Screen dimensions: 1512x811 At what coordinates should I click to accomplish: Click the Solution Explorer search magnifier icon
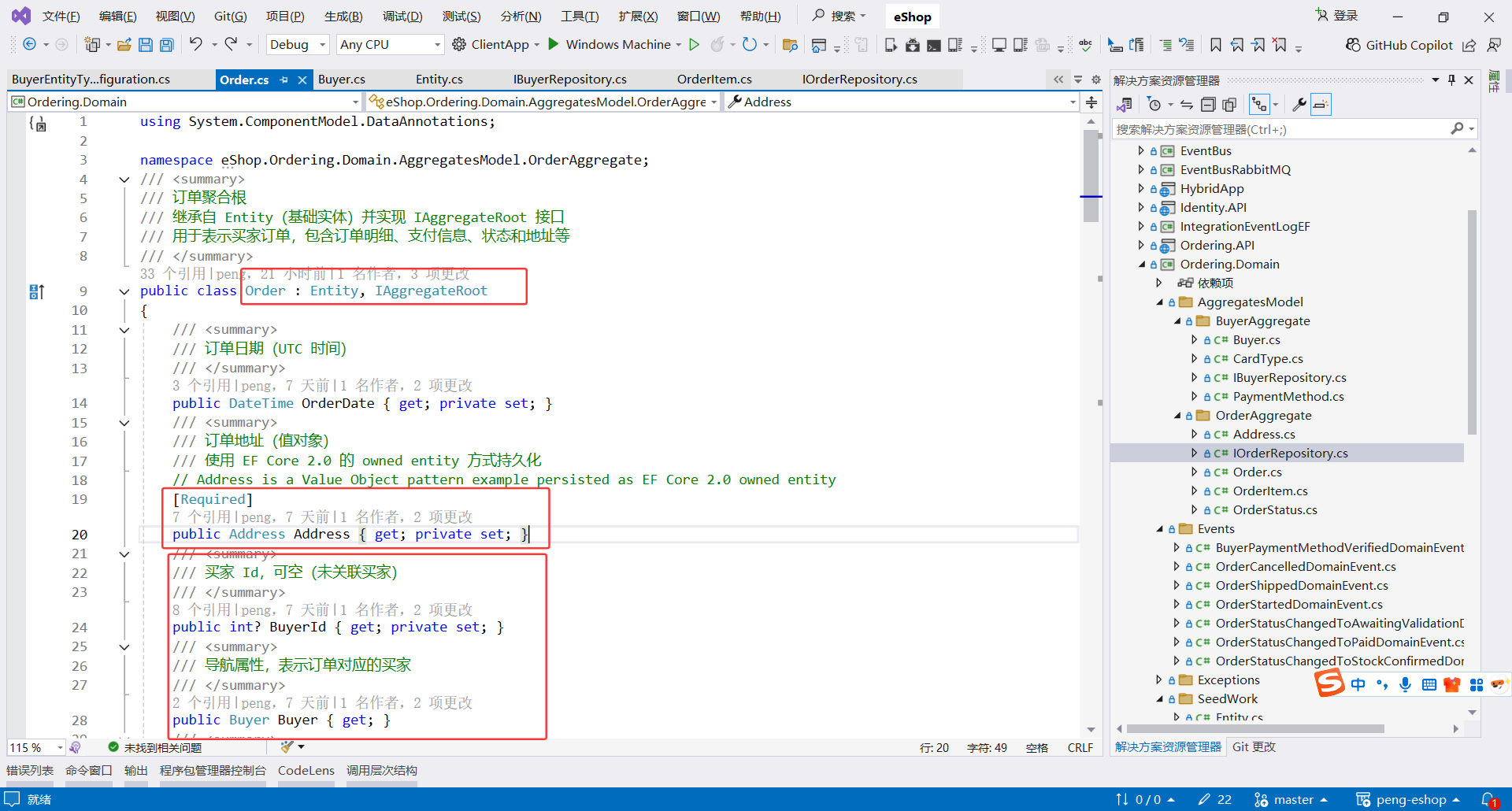pyautogui.click(x=1458, y=128)
